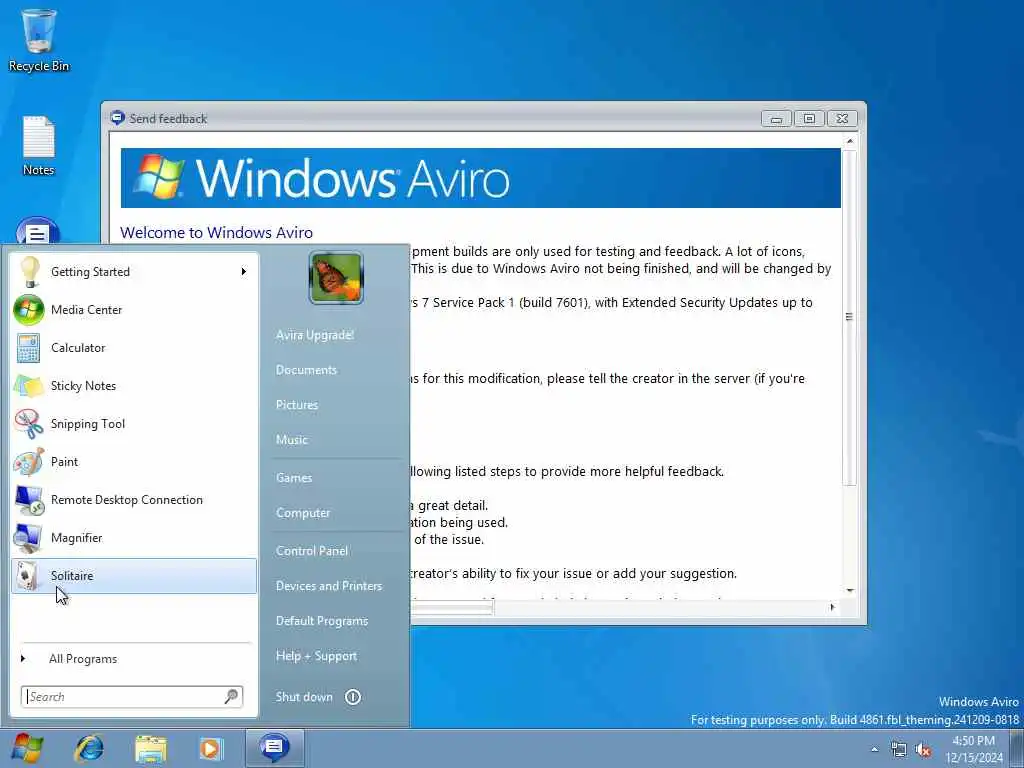Click the network icon in system tray
Screen dimensions: 1024x768
tap(899, 750)
